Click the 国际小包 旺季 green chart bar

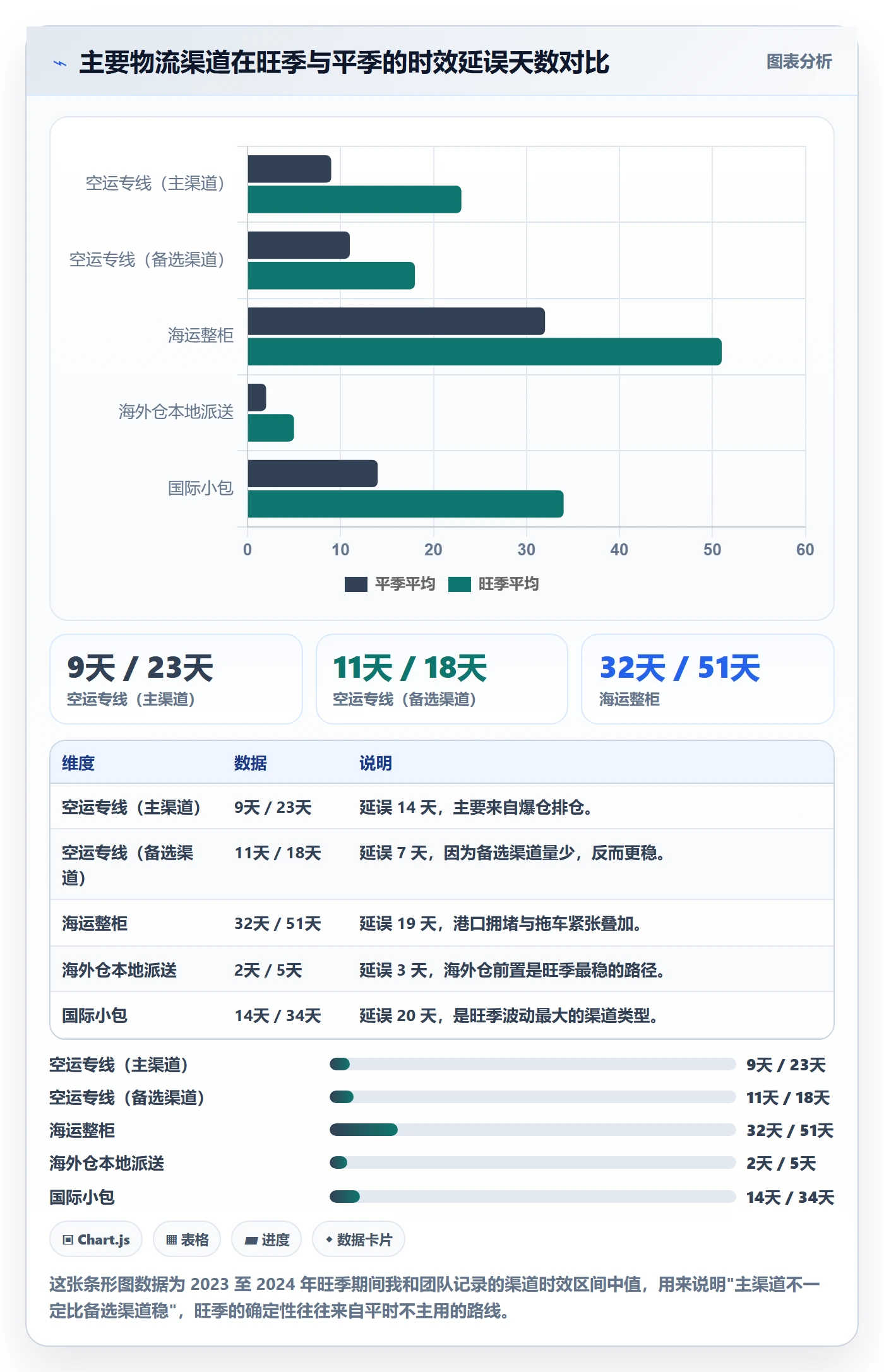coord(405,504)
